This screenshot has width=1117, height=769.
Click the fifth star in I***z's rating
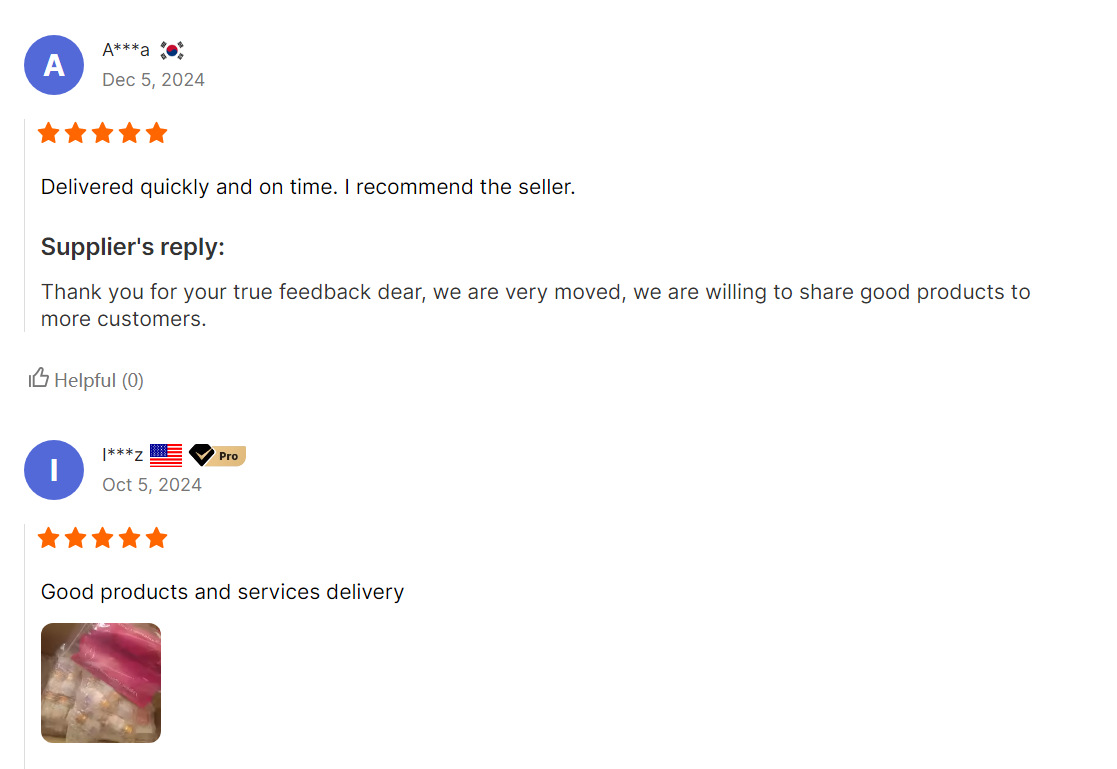click(x=156, y=538)
